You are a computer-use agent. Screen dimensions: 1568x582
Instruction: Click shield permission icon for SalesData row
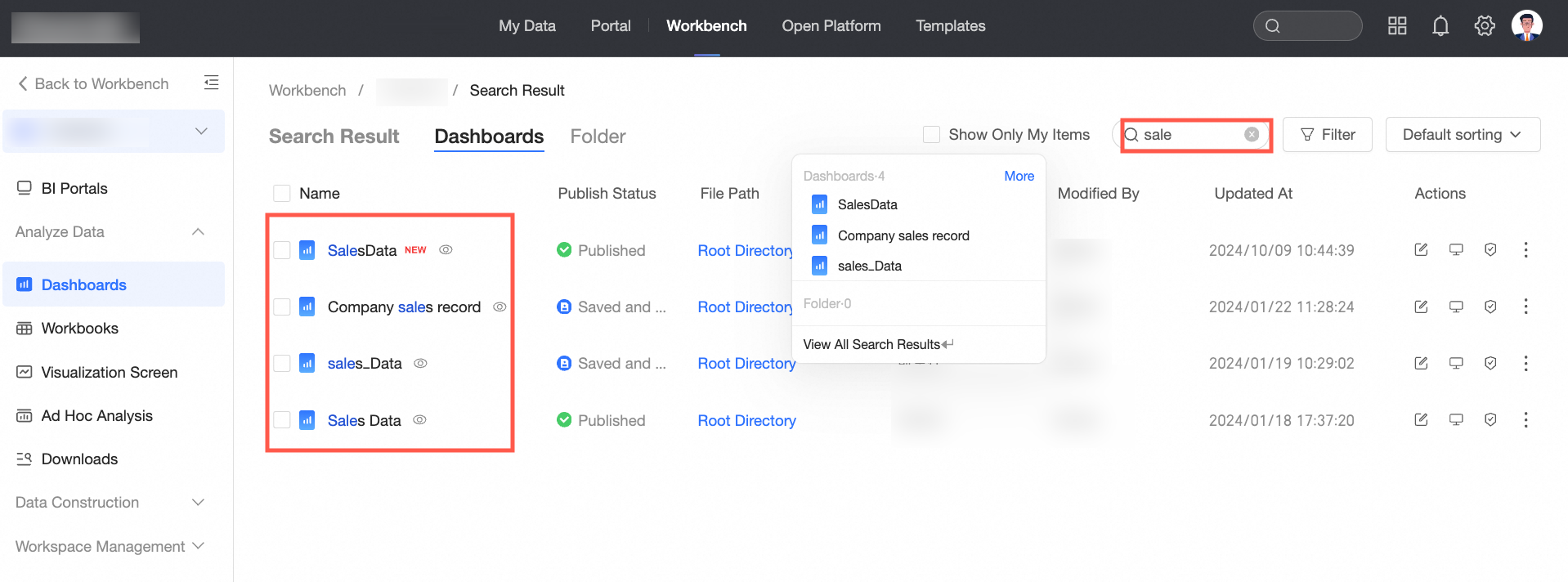(1490, 250)
